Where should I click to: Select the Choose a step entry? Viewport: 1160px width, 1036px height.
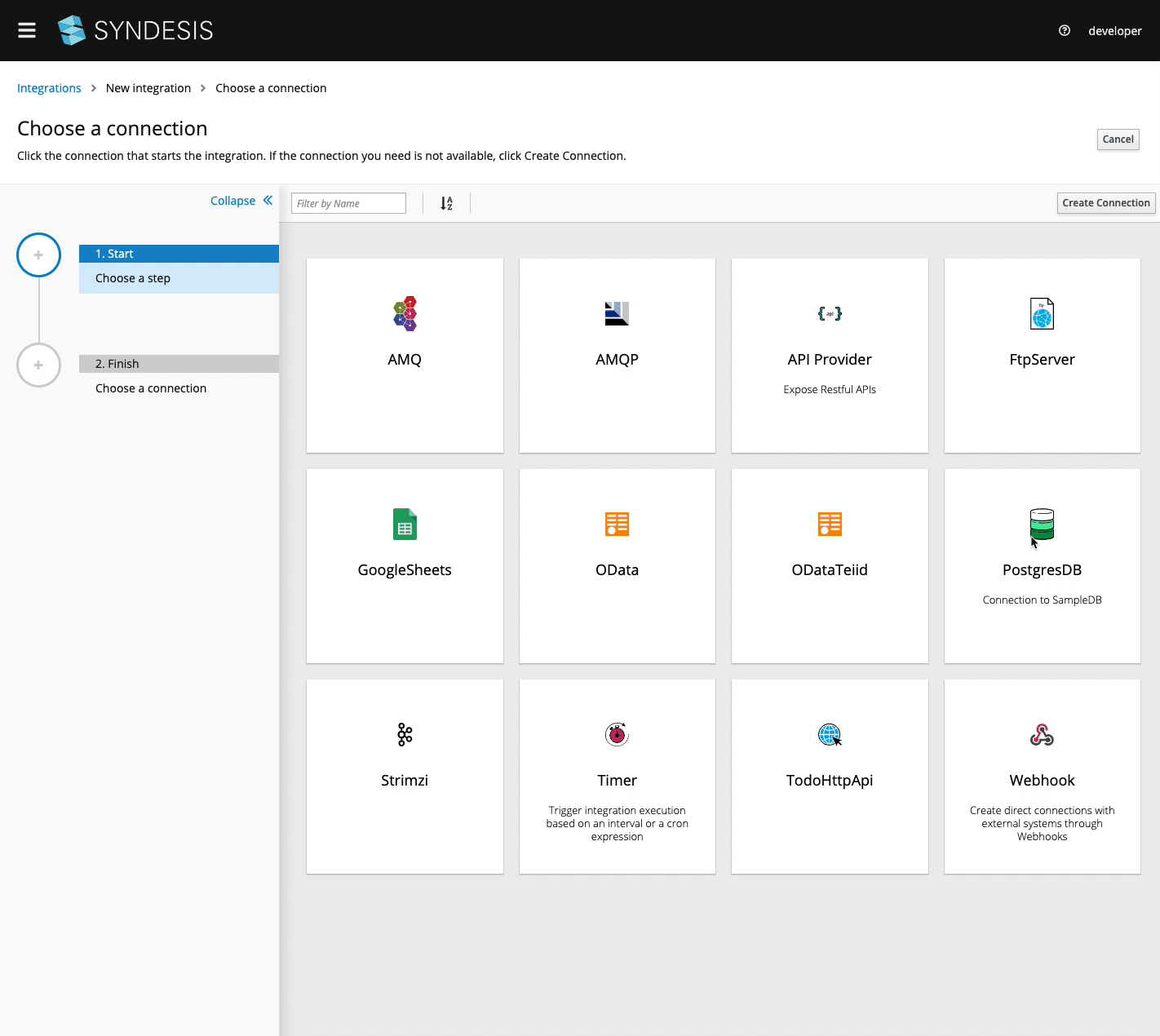tap(179, 278)
